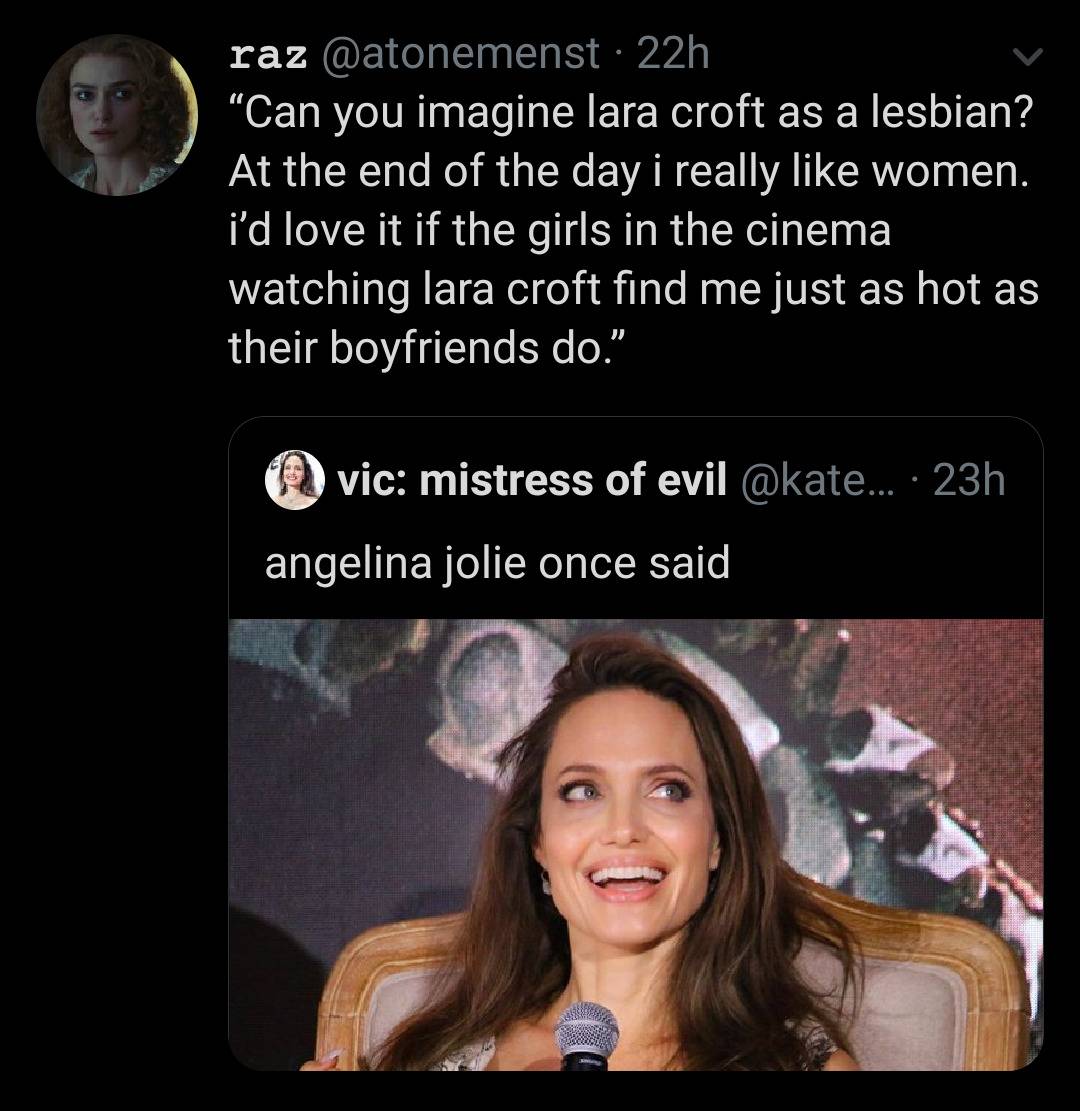The height and width of the screenshot is (1111, 1080).
Task: Click empty space right of 'once said'
Action: pos(880,563)
